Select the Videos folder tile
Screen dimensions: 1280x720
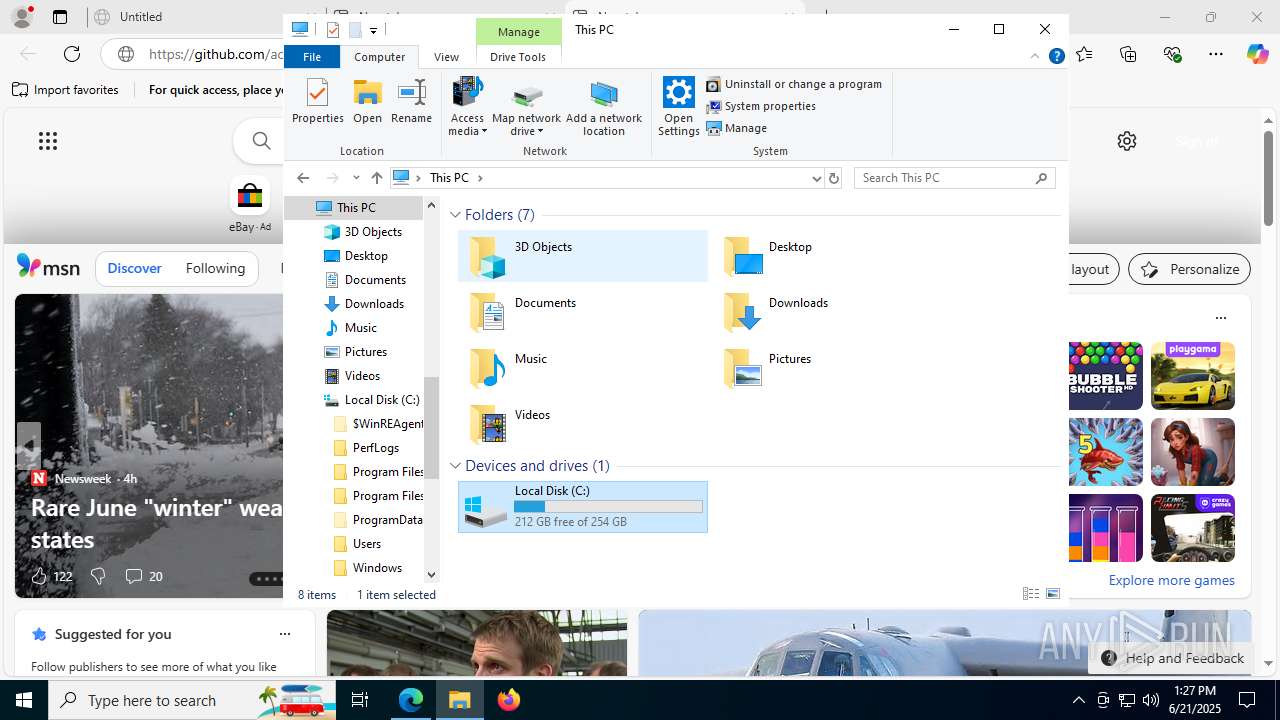coord(583,424)
